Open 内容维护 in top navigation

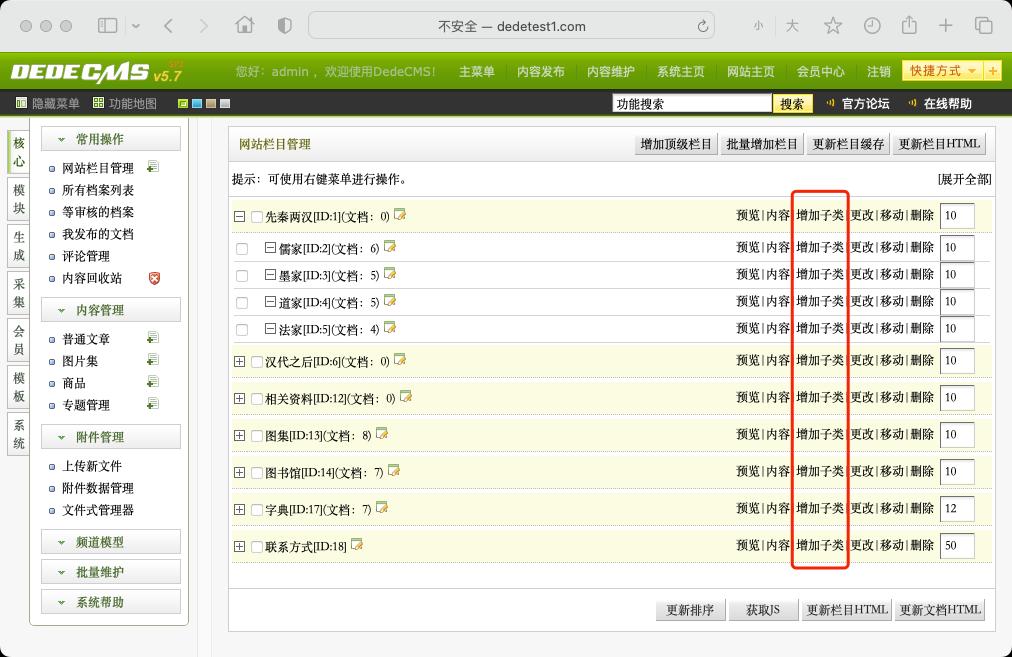(611, 72)
